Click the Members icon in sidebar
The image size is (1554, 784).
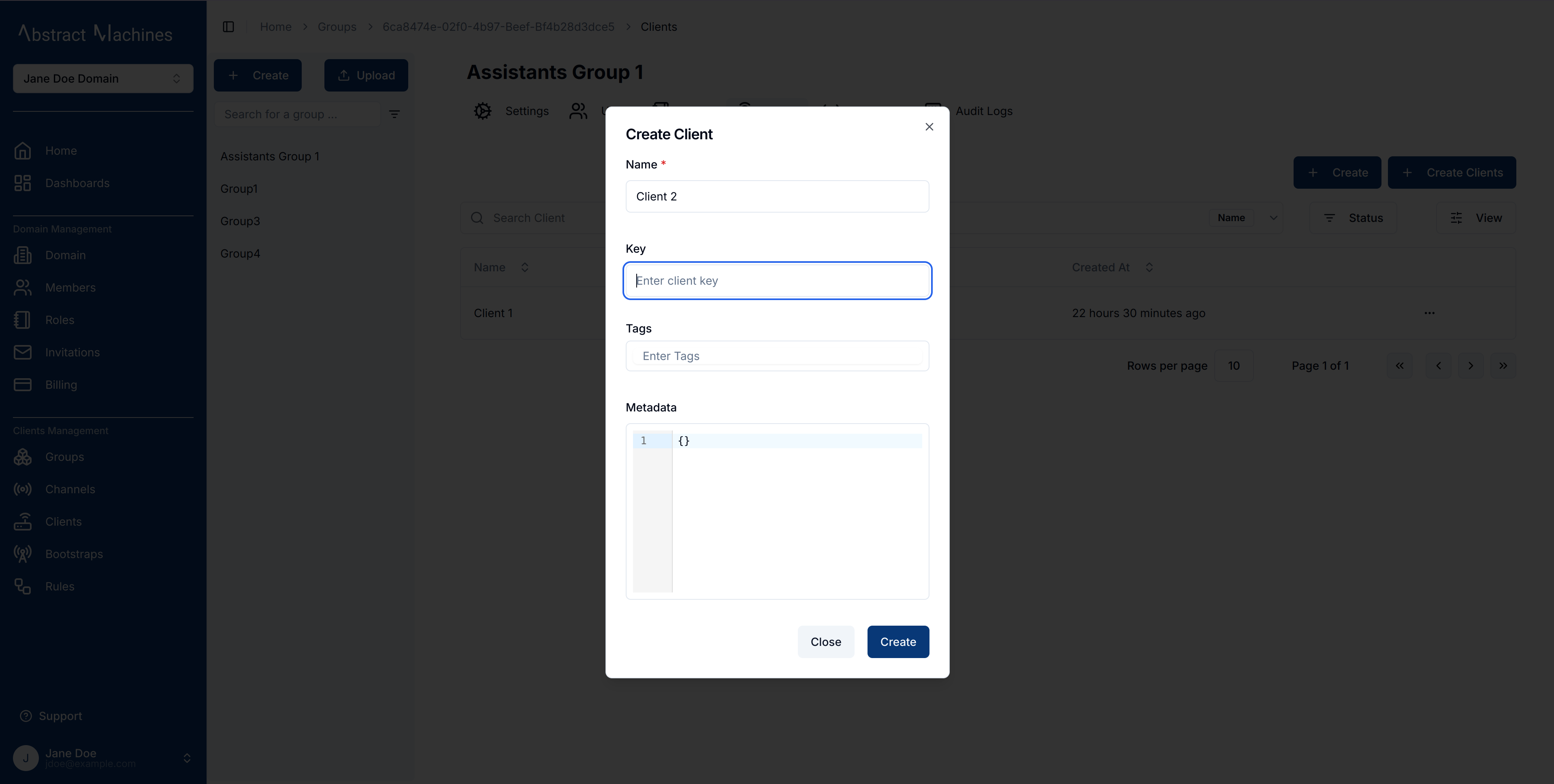tap(24, 287)
